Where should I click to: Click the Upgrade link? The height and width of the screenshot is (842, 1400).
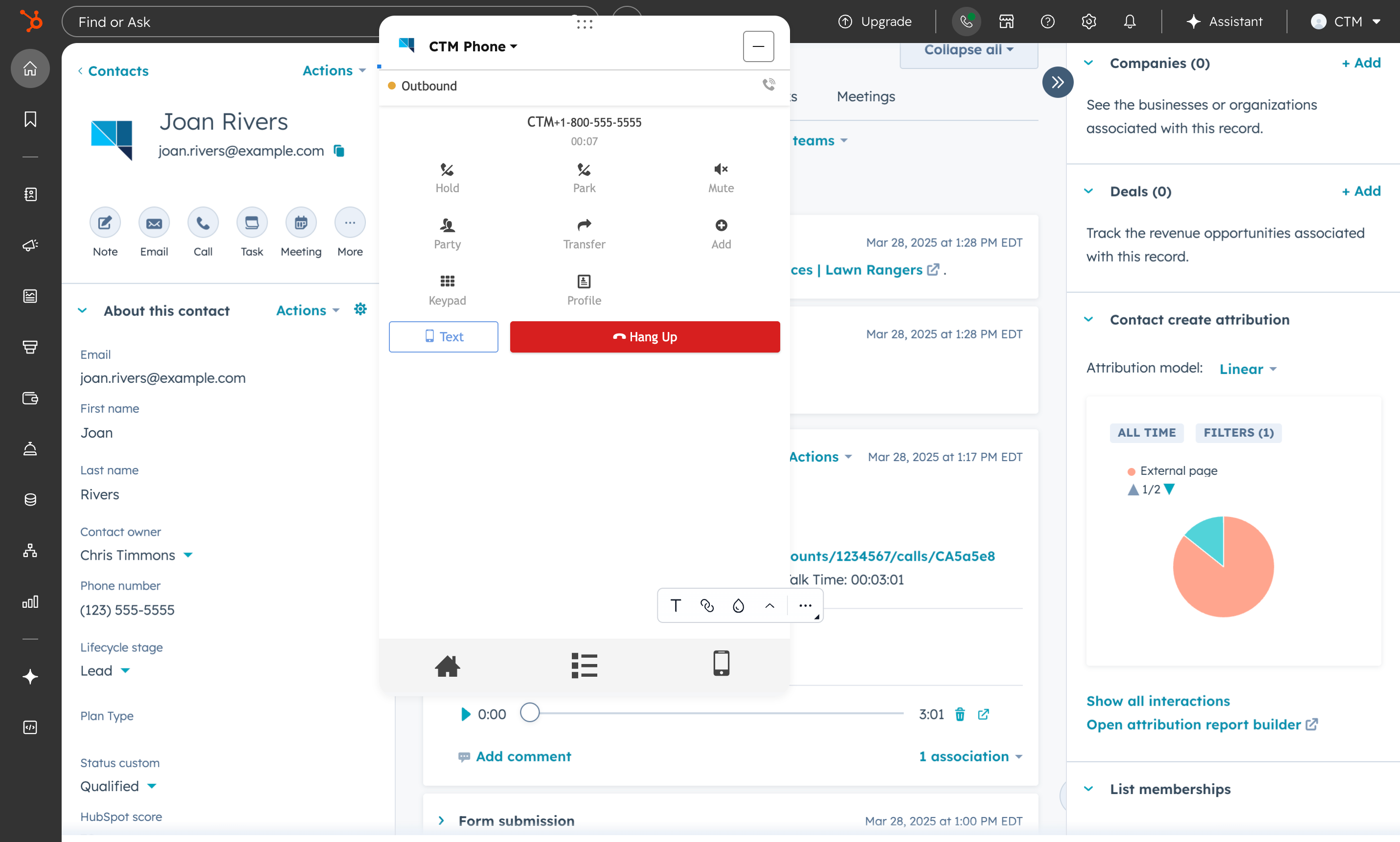[x=875, y=22]
